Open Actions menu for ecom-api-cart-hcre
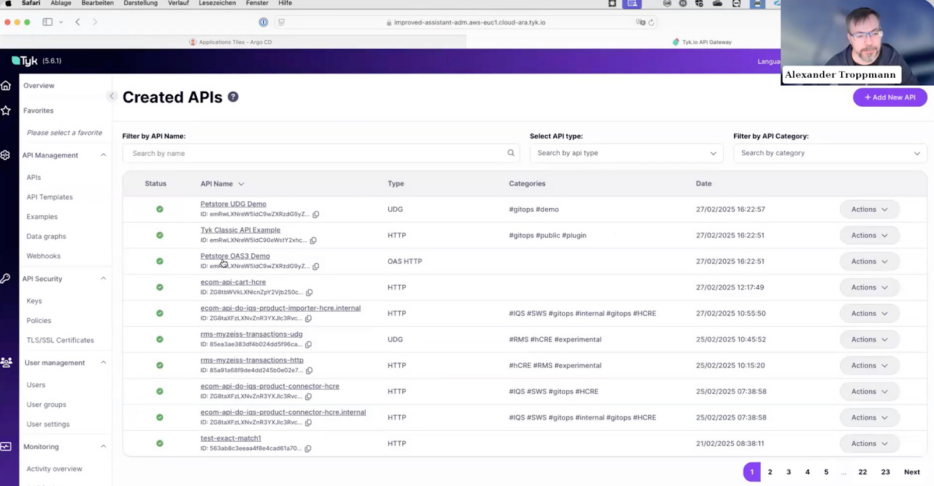The height and width of the screenshot is (486, 934). click(x=869, y=287)
